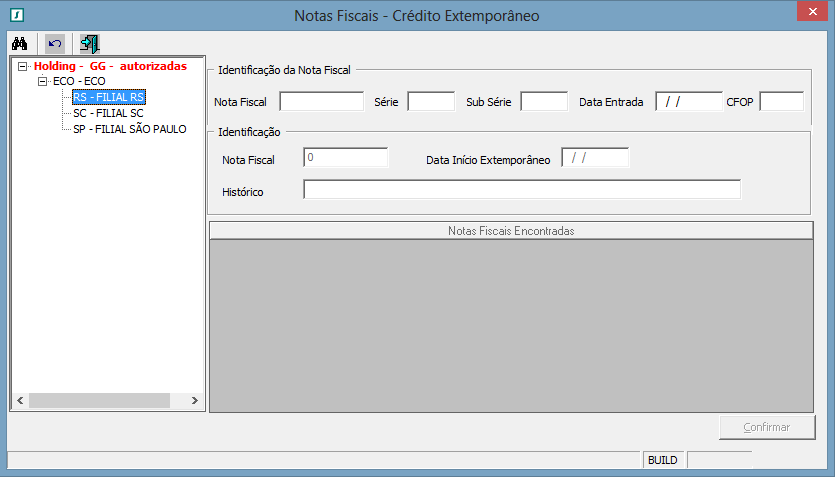Click the Série input field

point(431,102)
